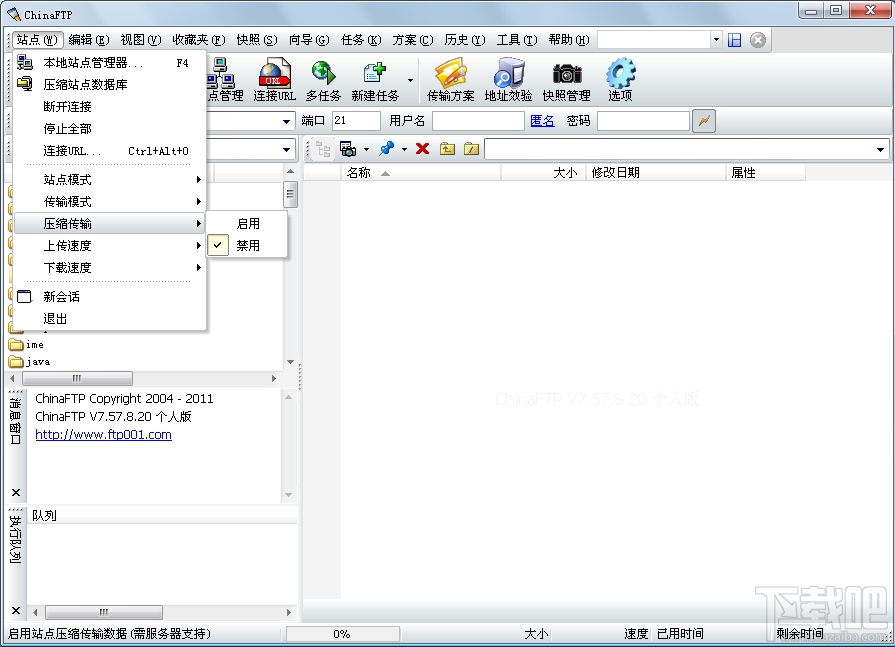The width and height of the screenshot is (895, 647).
Task: Click the 匿名 login link
Action: click(x=542, y=119)
